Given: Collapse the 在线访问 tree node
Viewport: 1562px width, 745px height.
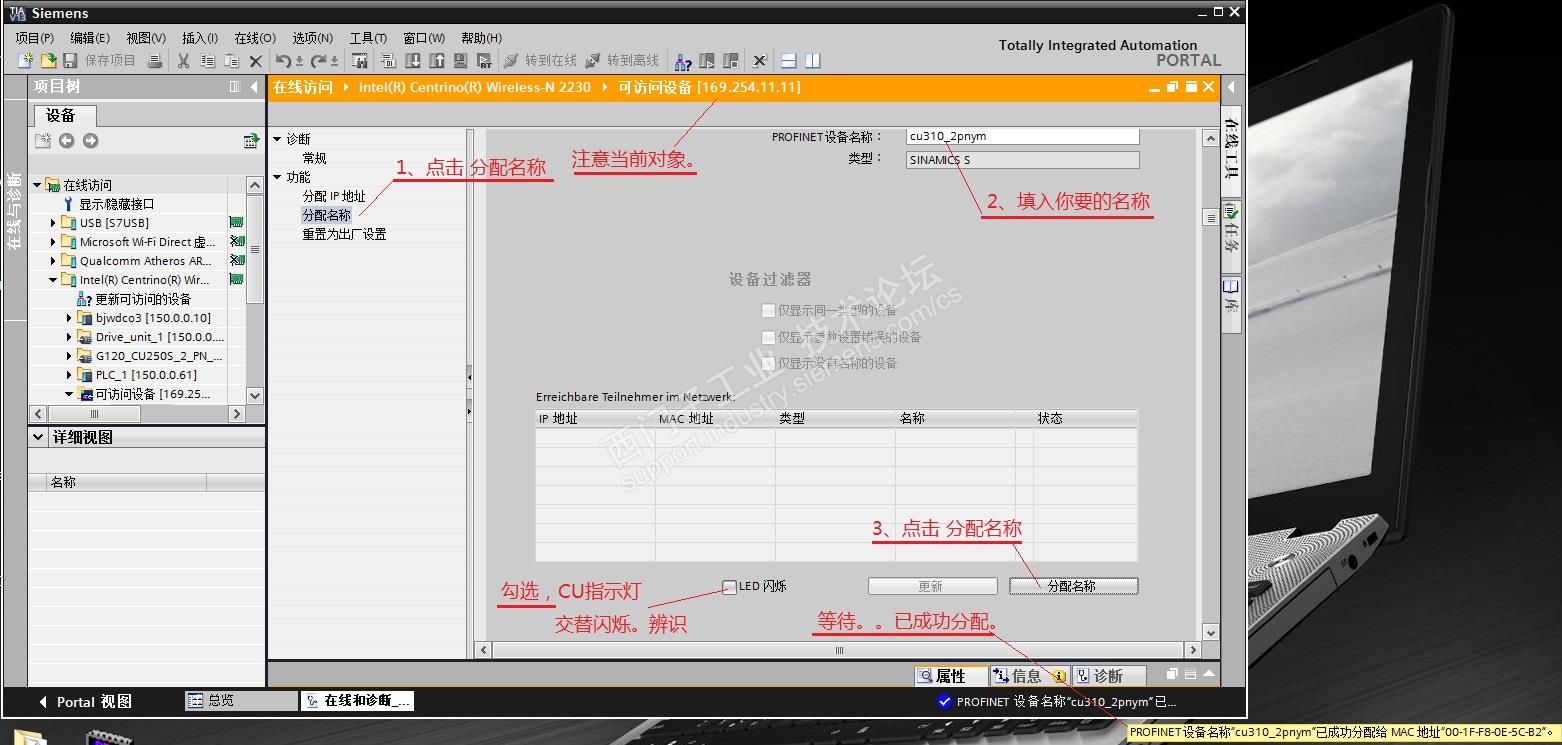Looking at the screenshot, I should [x=37, y=185].
